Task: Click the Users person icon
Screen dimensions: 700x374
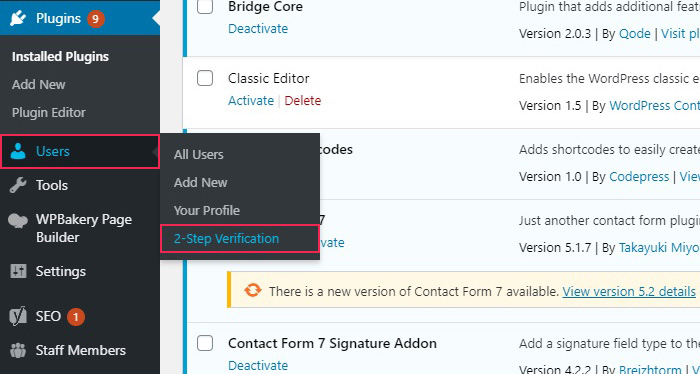Action: [x=18, y=151]
